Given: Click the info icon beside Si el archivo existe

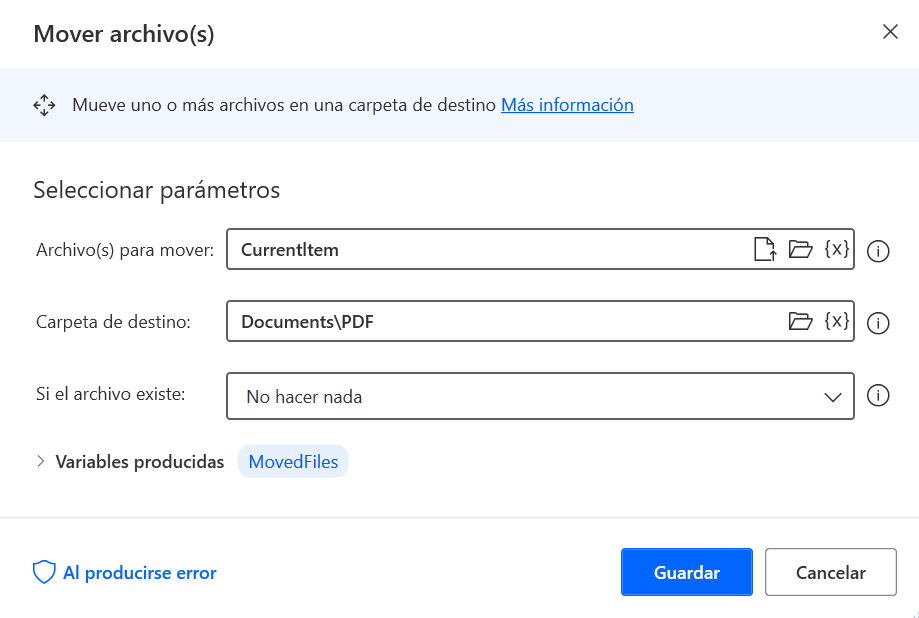Looking at the screenshot, I should (878, 396).
